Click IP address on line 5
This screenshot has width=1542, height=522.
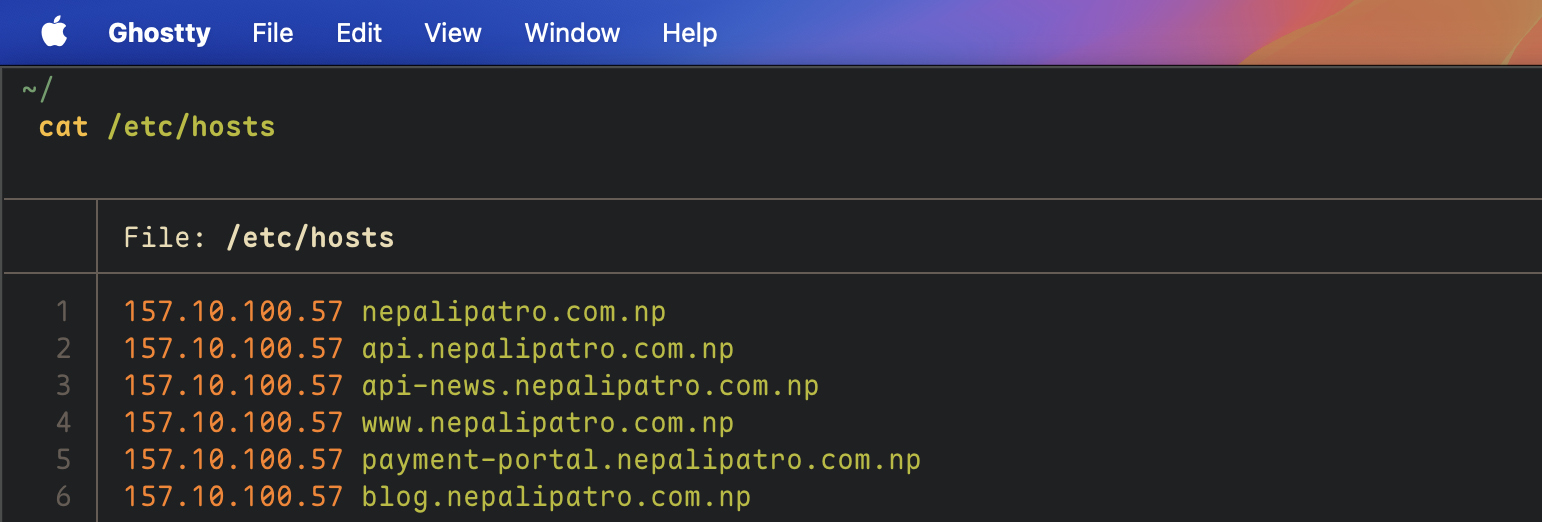(x=234, y=460)
